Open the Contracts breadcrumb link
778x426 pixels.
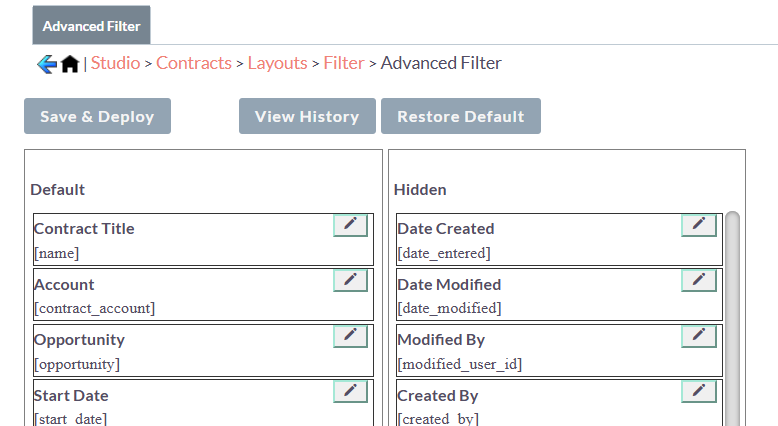pos(194,63)
